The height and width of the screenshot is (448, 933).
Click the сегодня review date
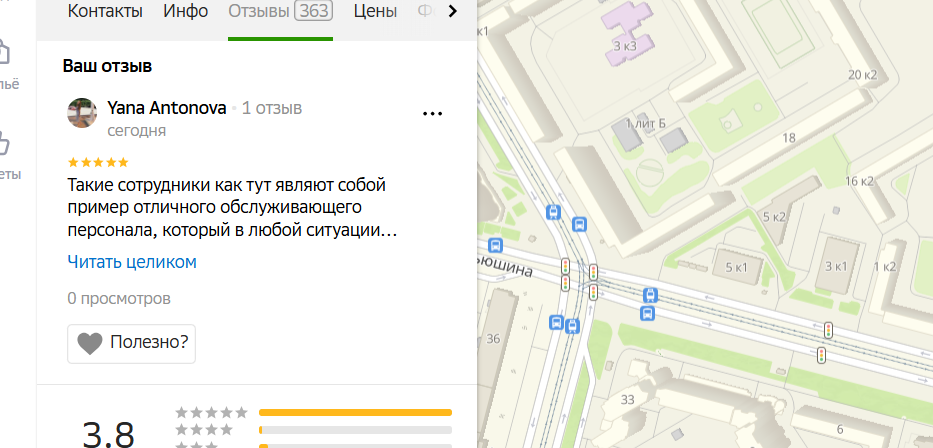(136, 131)
